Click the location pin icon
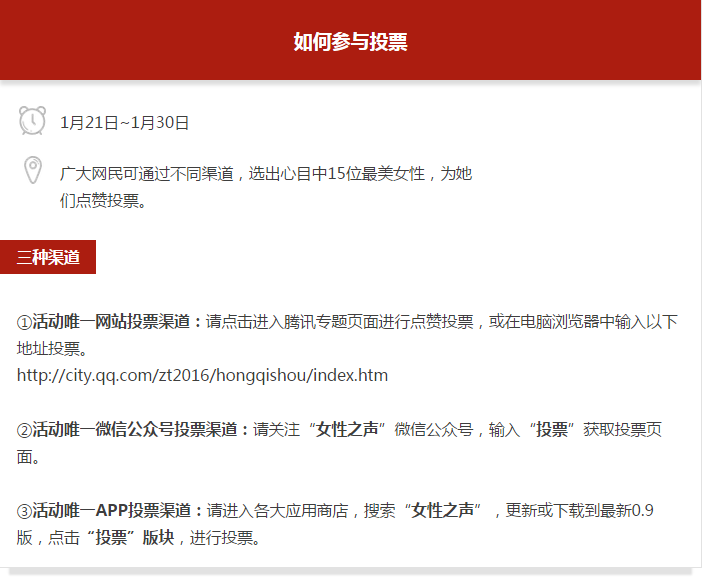Viewport: 702px width, 577px height. (33, 170)
